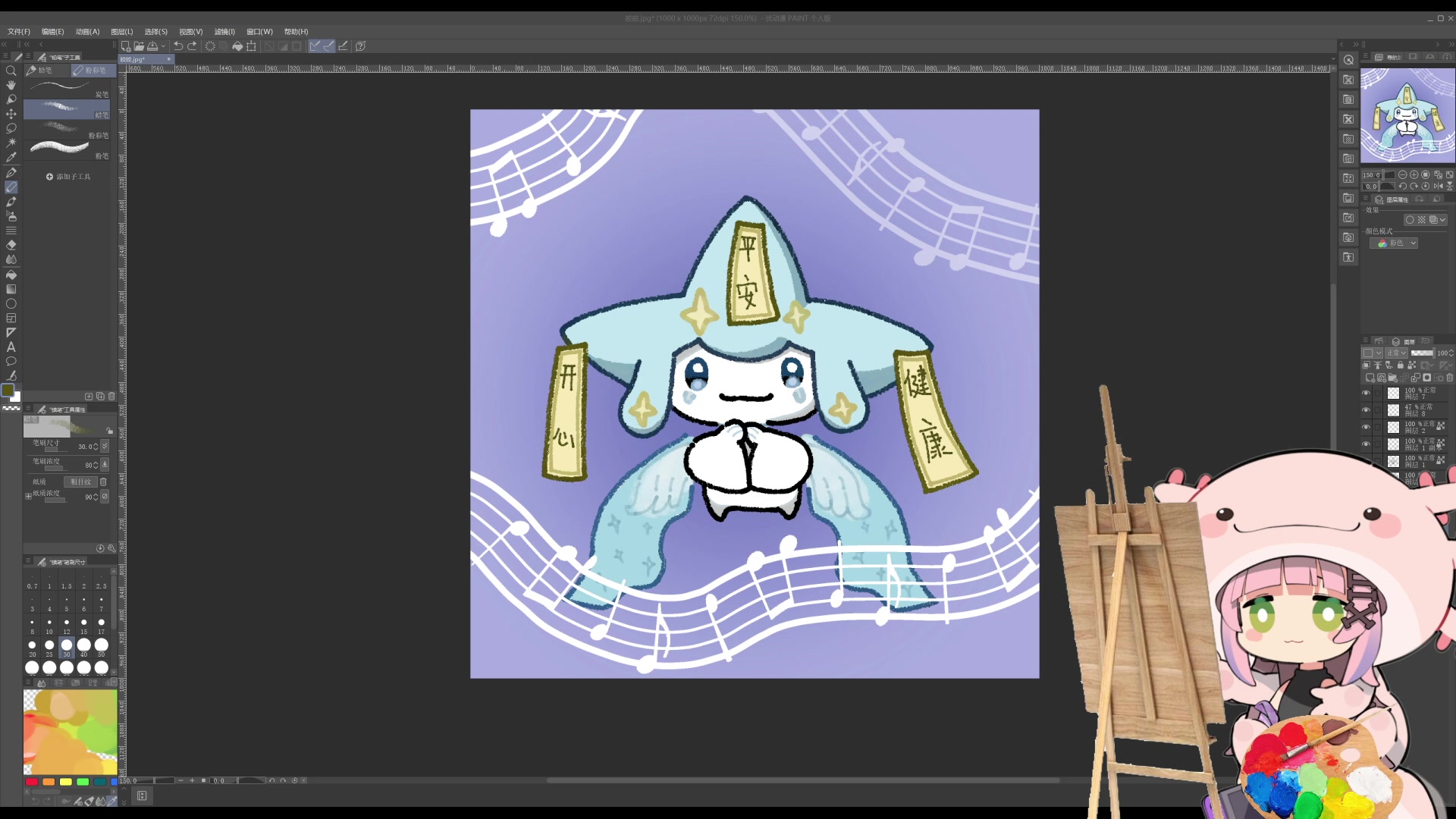The width and height of the screenshot is (1456, 819).
Task: Click the Open file toolbar icon
Action: point(139,46)
